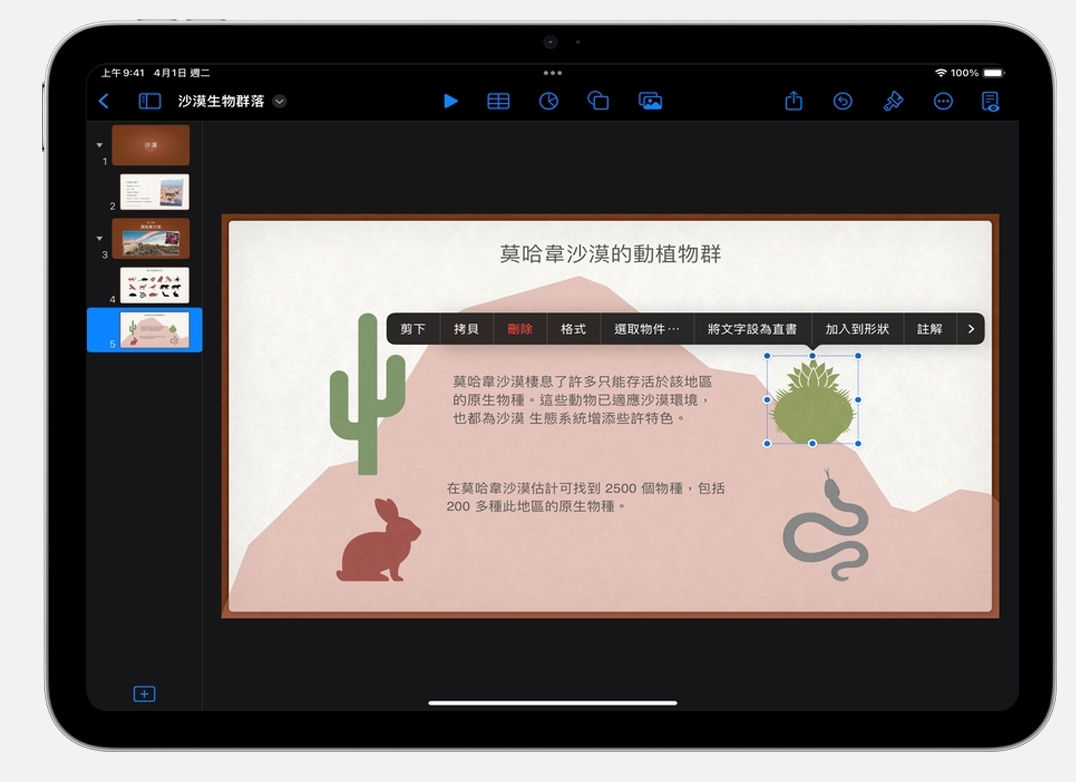Toggle the slide navigator sidebar
This screenshot has width=1076, height=782.
(x=149, y=101)
